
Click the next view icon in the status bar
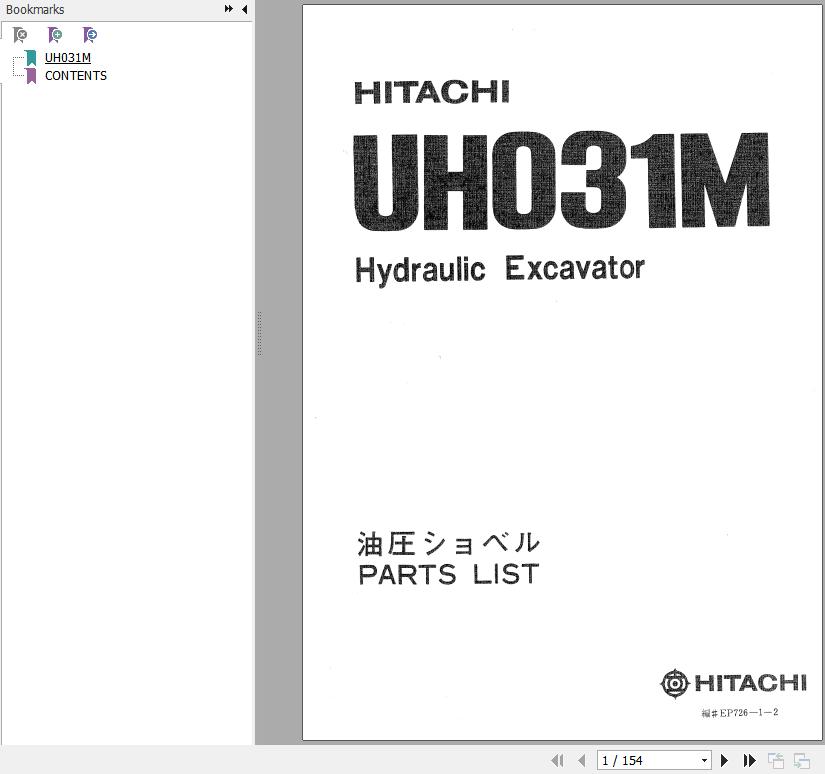coord(801,761)
